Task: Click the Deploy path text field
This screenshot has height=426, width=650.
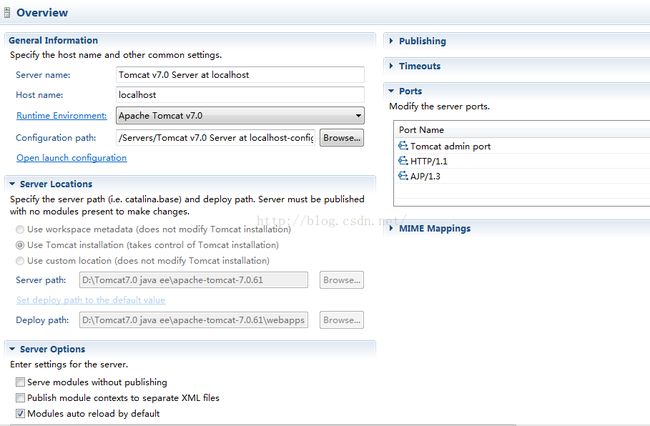Action: click(x=194, y=320)
